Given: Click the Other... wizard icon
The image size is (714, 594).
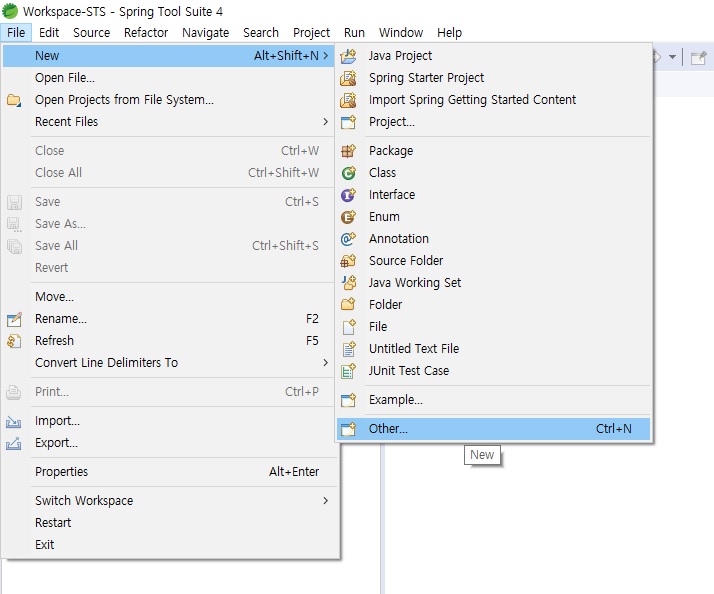Looking at the screenshot, I should point(348,429).
